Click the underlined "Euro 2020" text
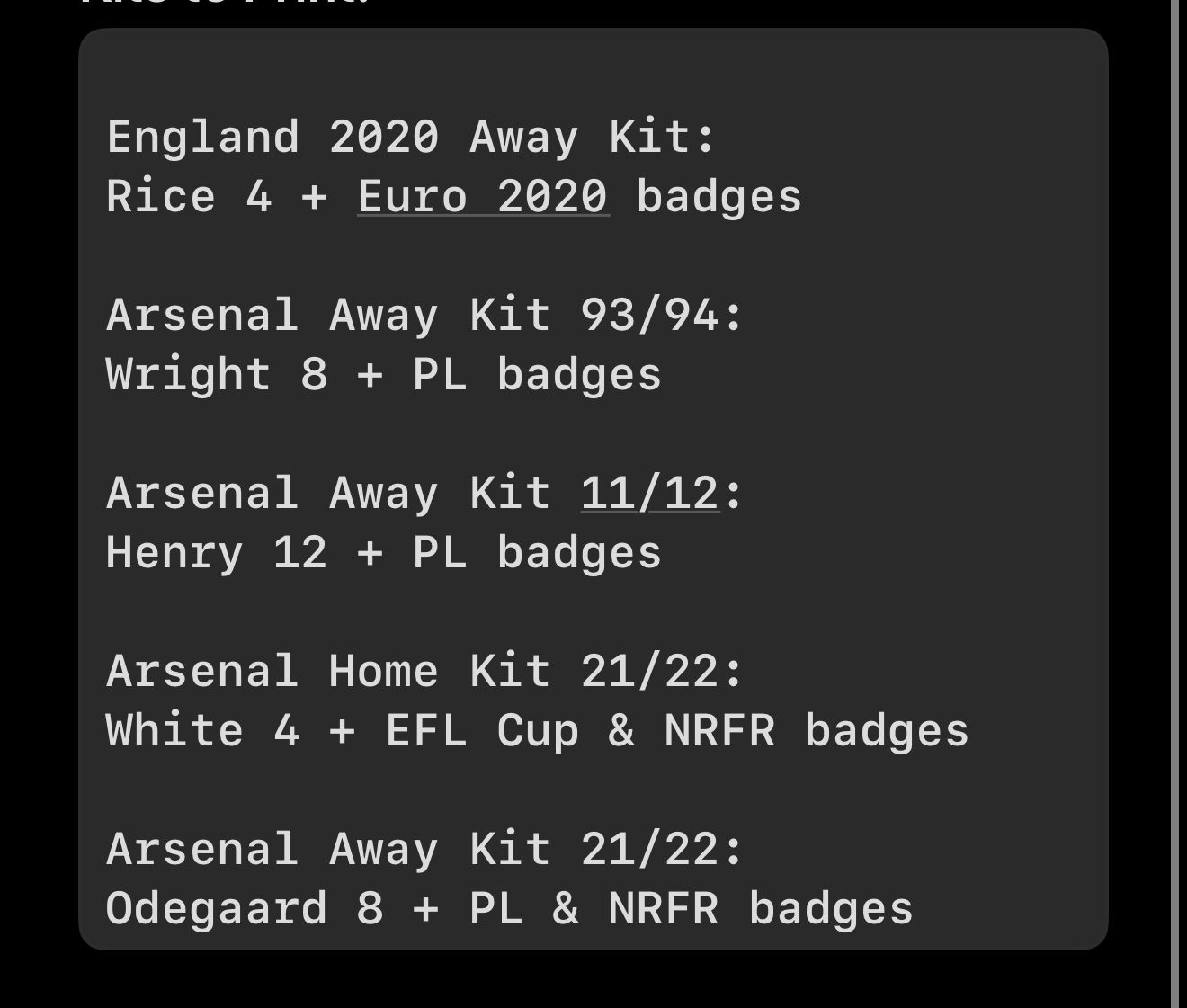 483,196
